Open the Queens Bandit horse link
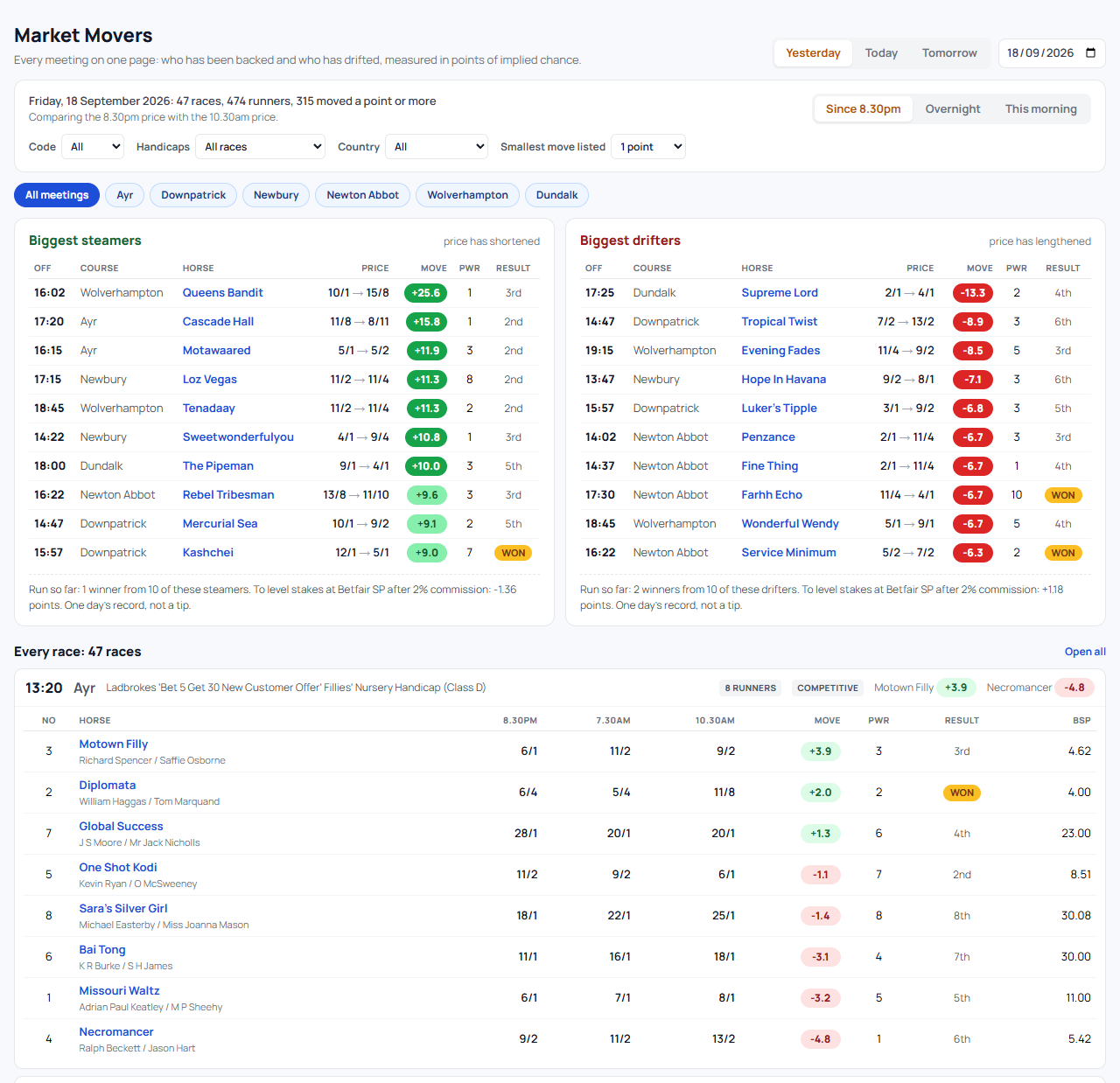This screenshot has width=1120, height=1083. pyautogui.click(x=222, y=293)
